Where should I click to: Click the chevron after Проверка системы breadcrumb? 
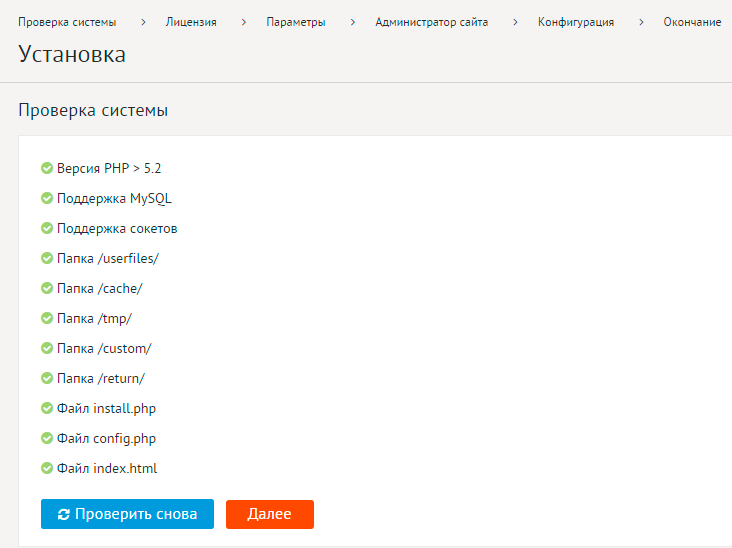[x=143, y=22]
